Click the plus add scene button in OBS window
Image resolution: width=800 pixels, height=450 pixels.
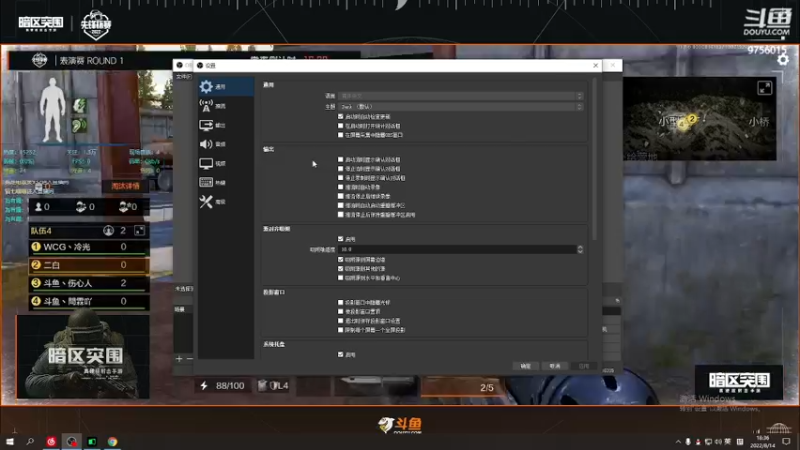click(x=179, y=359)
